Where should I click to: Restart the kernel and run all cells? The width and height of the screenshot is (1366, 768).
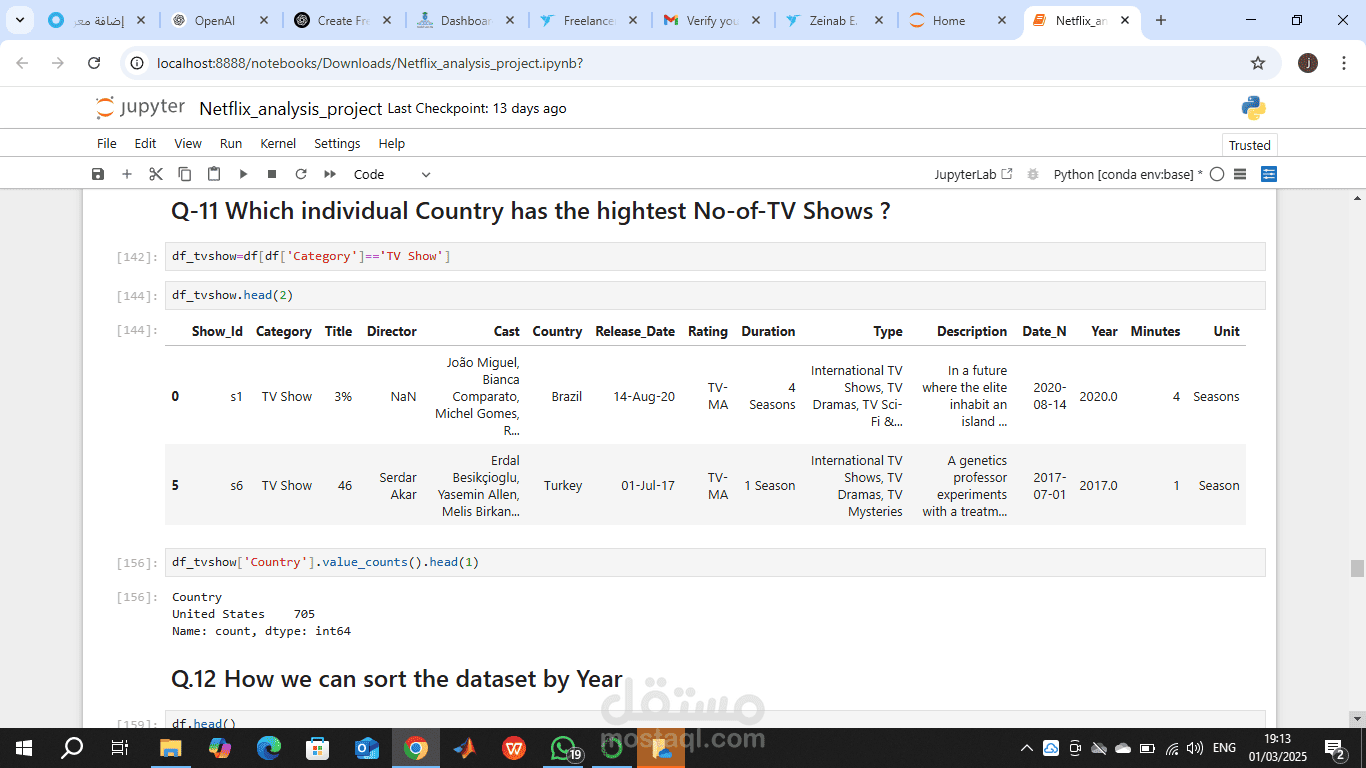coord(330,174)
